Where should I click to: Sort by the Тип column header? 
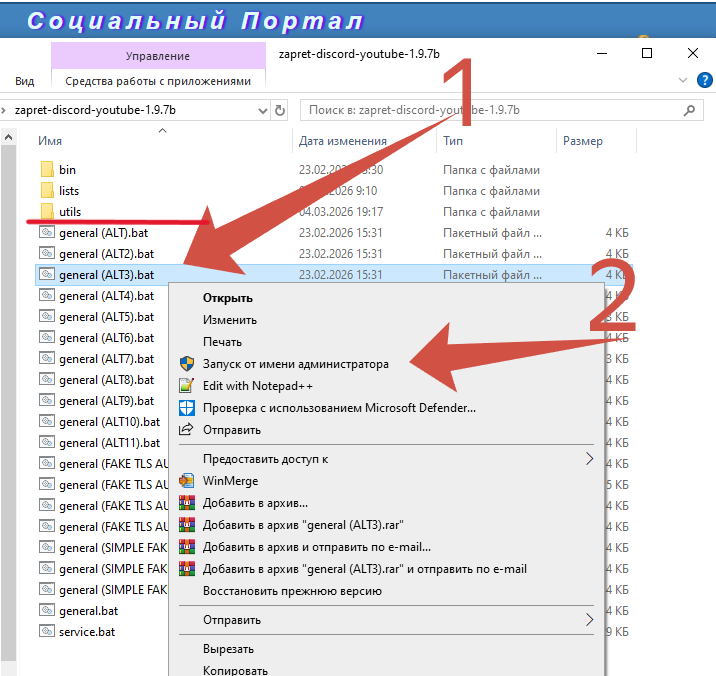click(x=453, y=141)
